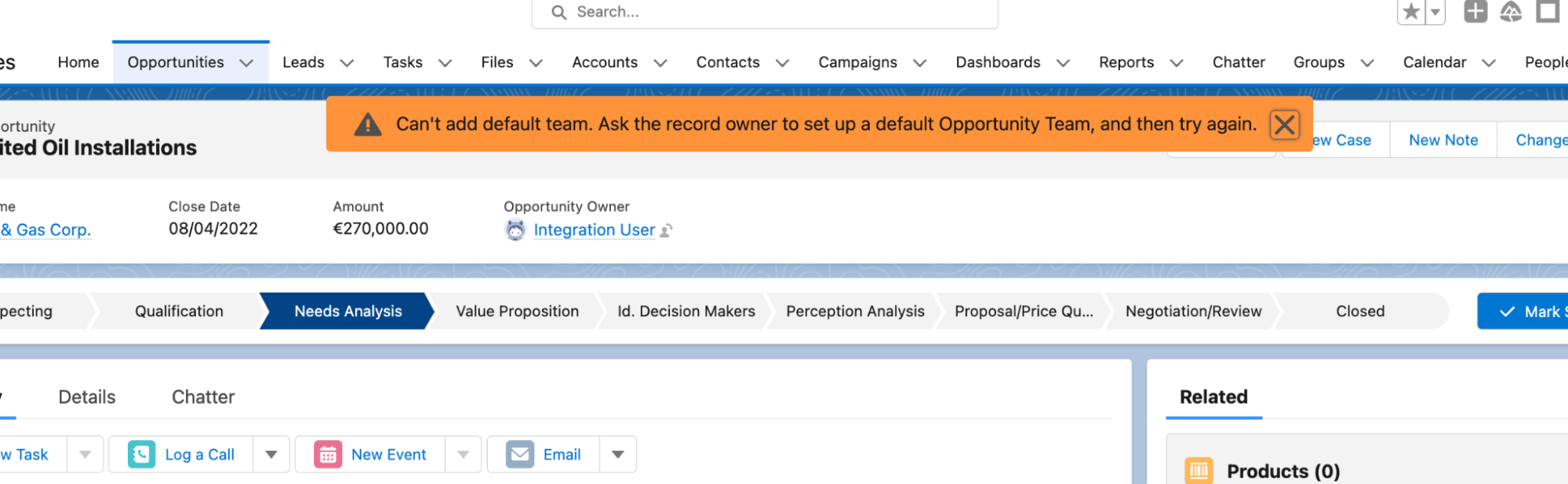Screen dimensions: 1568x484
Task: Focus the global Search field
Action: point(765,13)
